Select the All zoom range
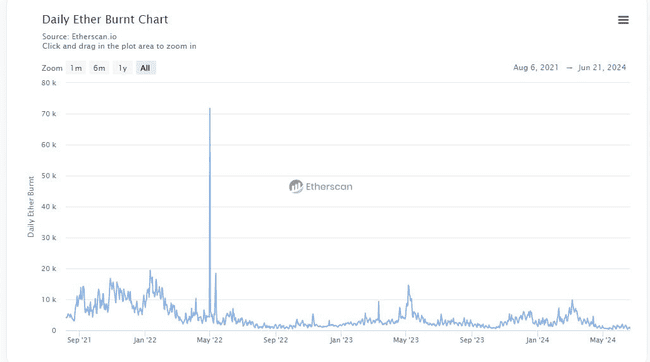The height and width of the screenshot is (362, 650). tap(146, 68)
